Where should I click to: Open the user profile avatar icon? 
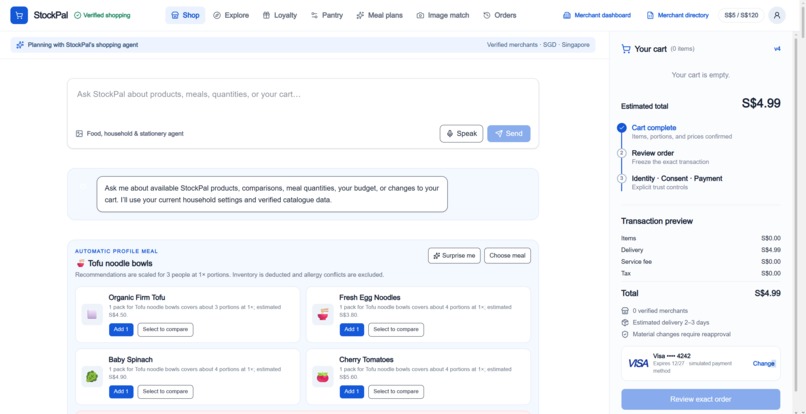777,15
